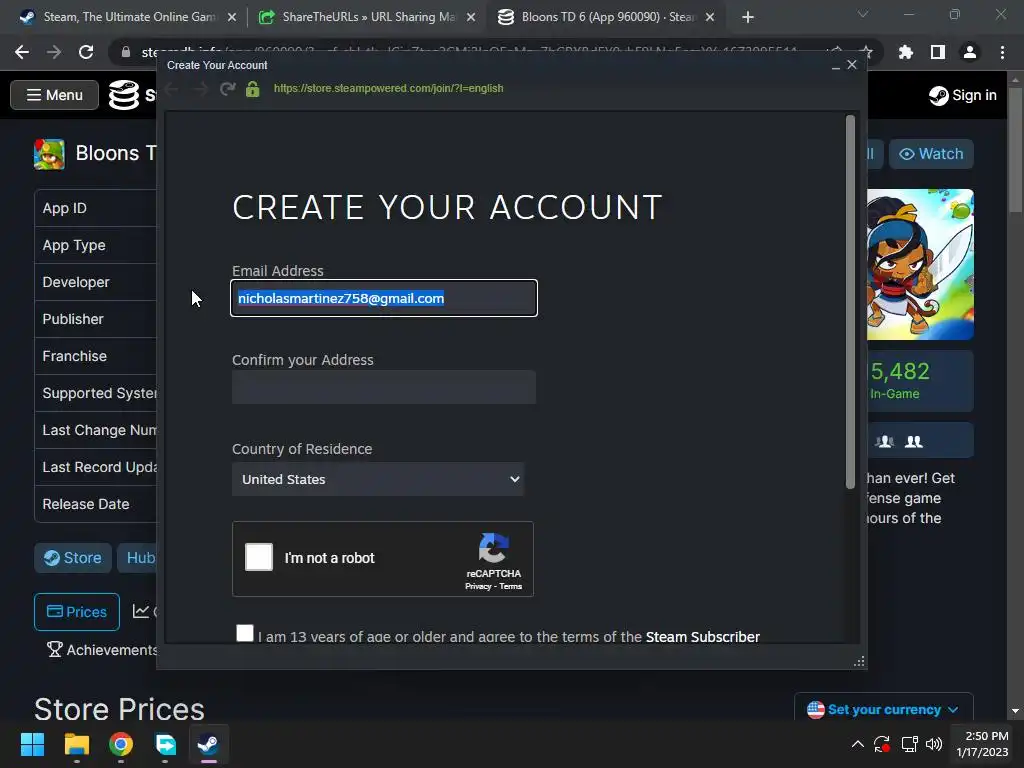Open the Prices tab
This screenshot has width=1024, height=768.
(x=77, y=612)
